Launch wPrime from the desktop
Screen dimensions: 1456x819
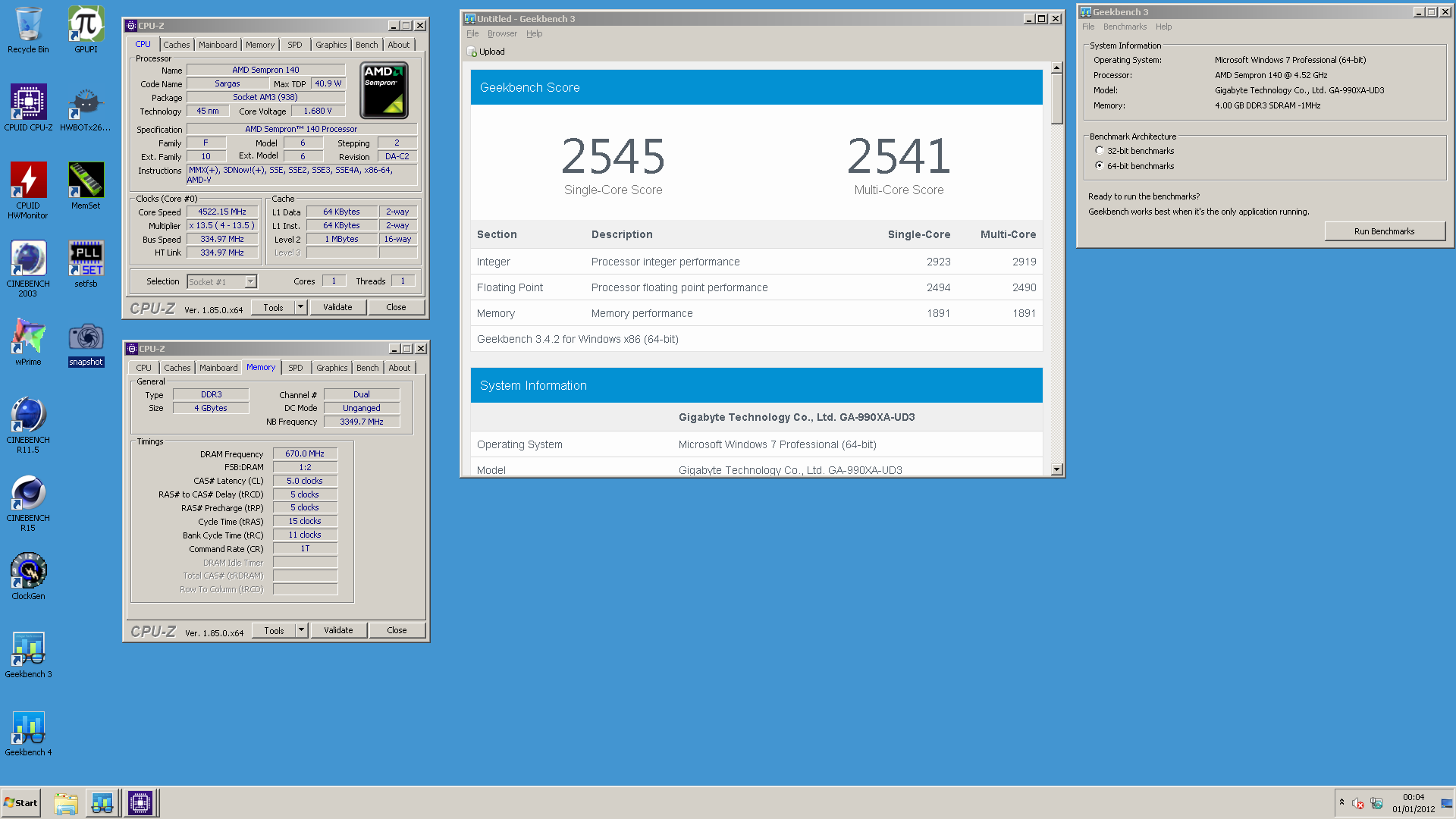coord(28,342)
